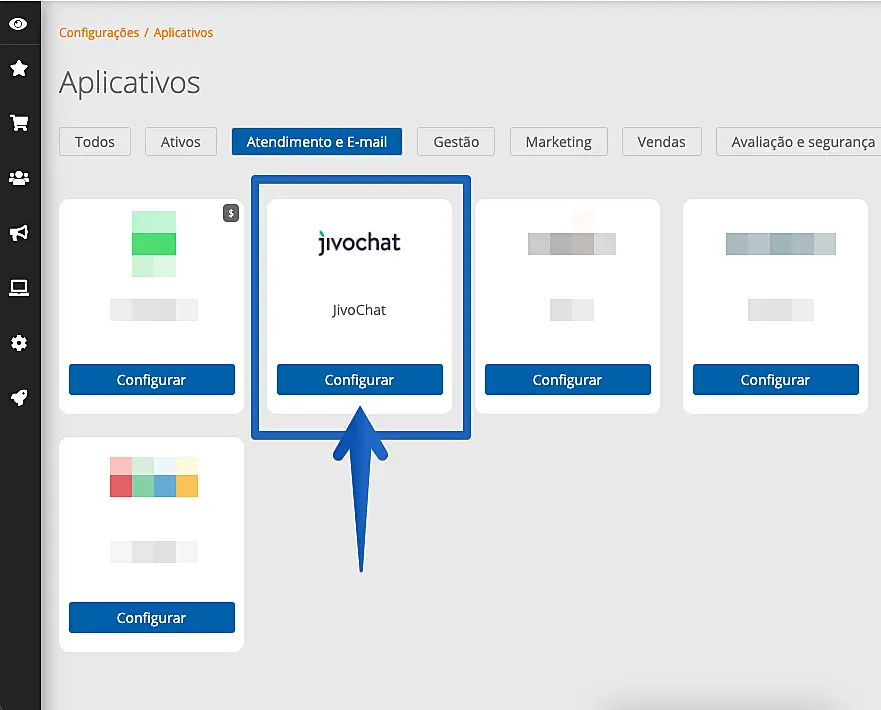
Task: Open the star favorites icon in sidebar
Action: 18,69
